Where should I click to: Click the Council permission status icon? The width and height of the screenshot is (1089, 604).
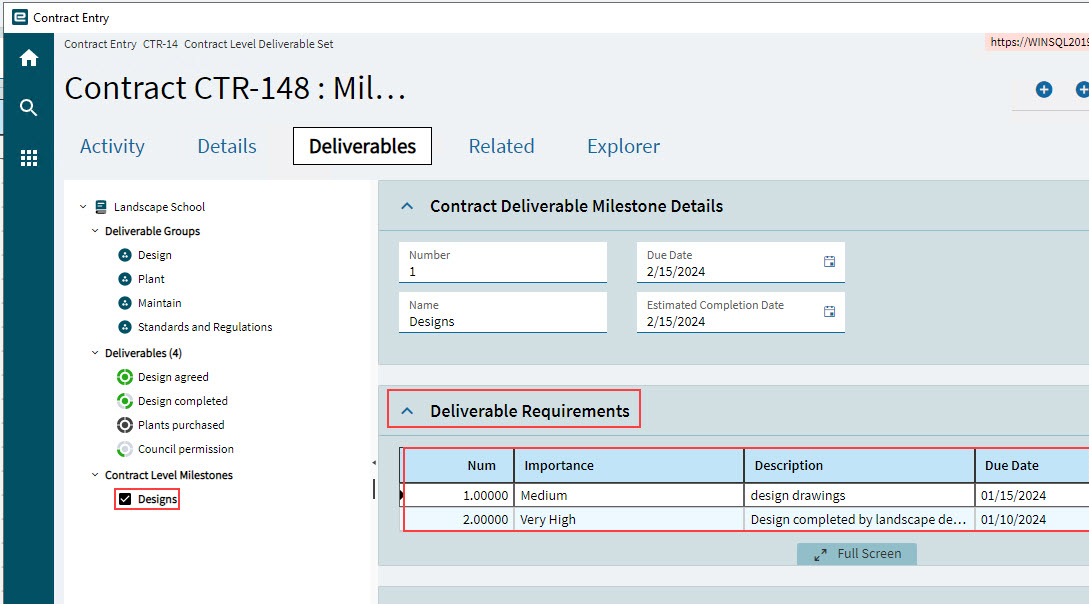pyautogui.click(x=125, y=449)
